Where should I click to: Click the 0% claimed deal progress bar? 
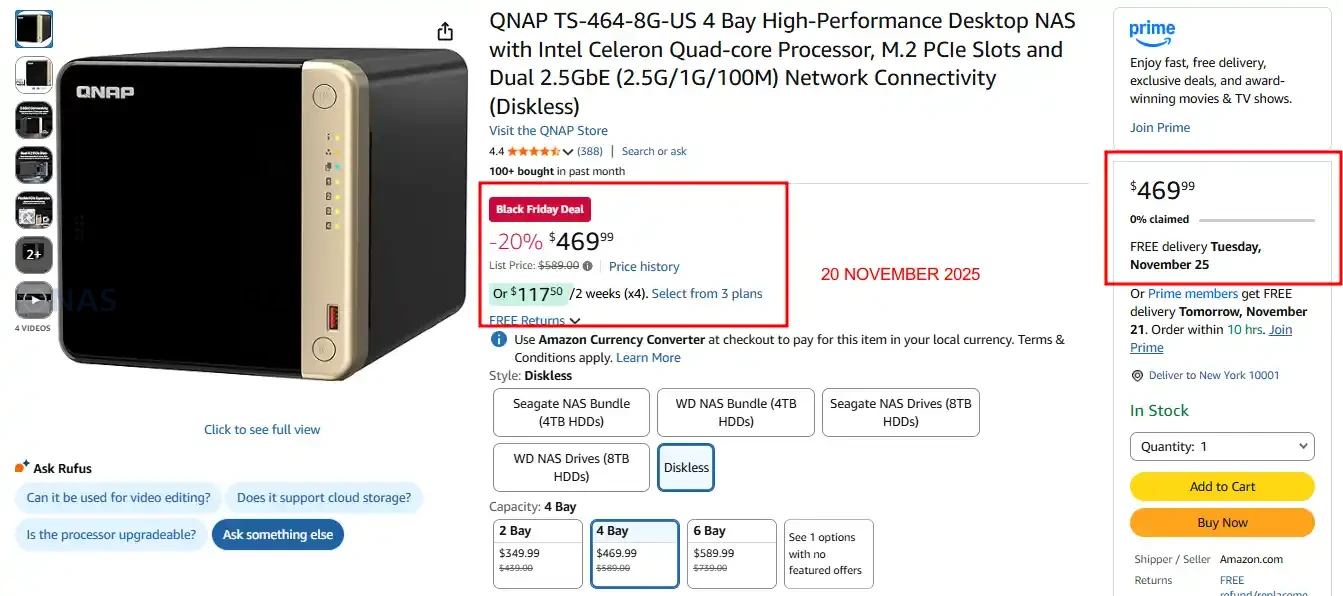point(1256,220)
